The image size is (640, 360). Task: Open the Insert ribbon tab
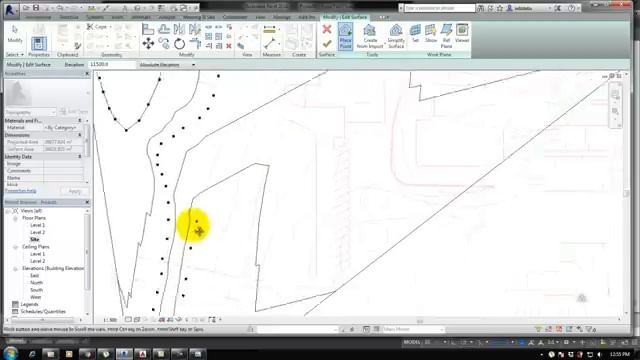(118, 18)
